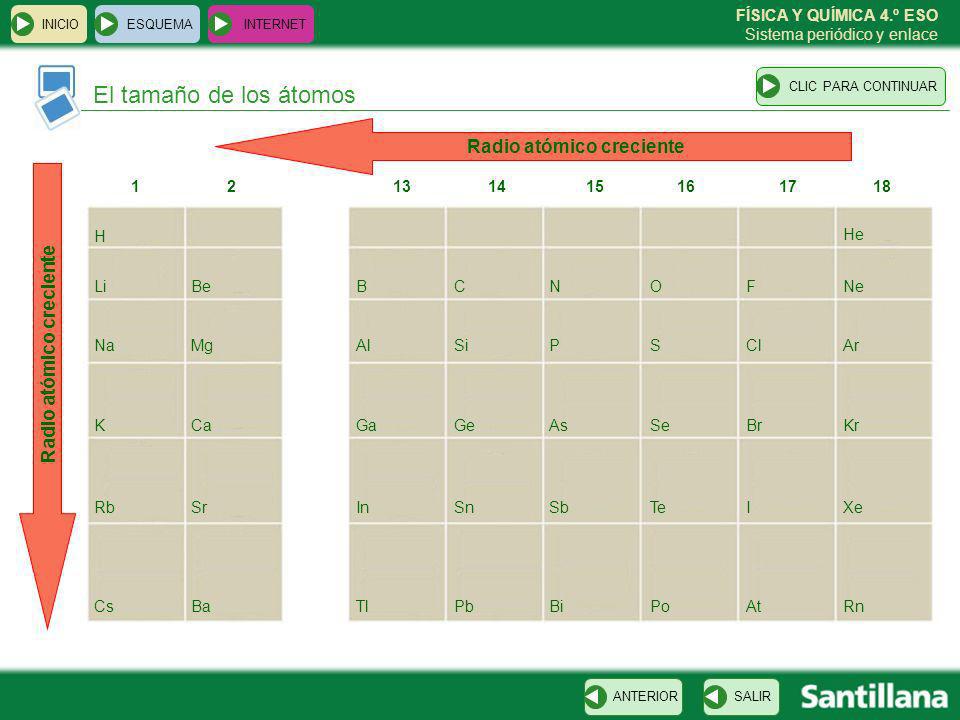Select the C (carbon) element cell
960x720 pixels.
[495, 274]
